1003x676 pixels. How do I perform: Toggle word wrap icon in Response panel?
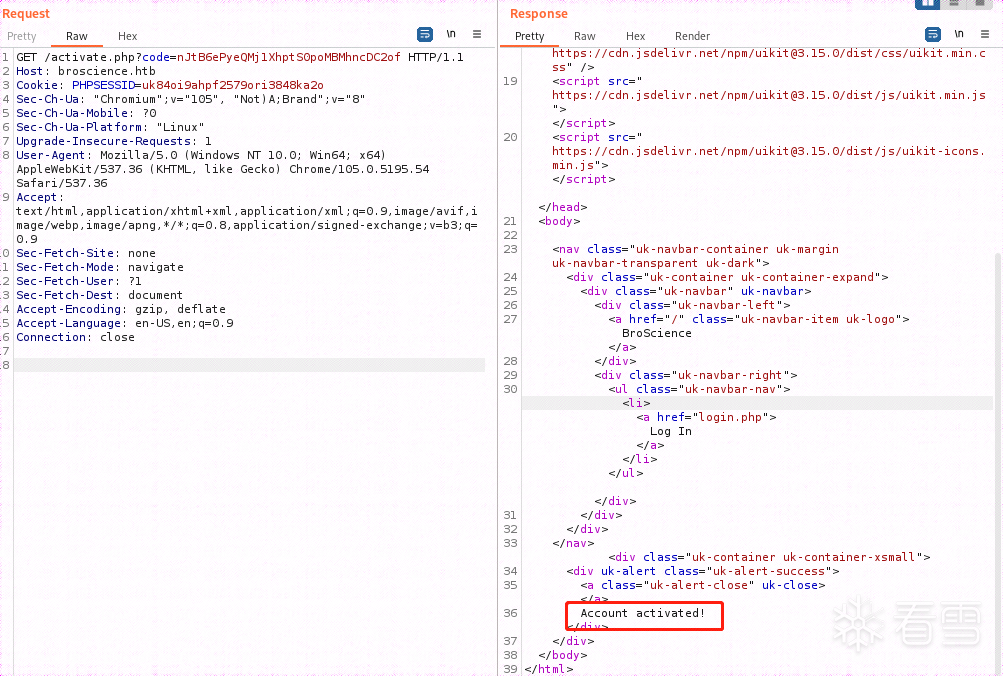tap(933, 35)
